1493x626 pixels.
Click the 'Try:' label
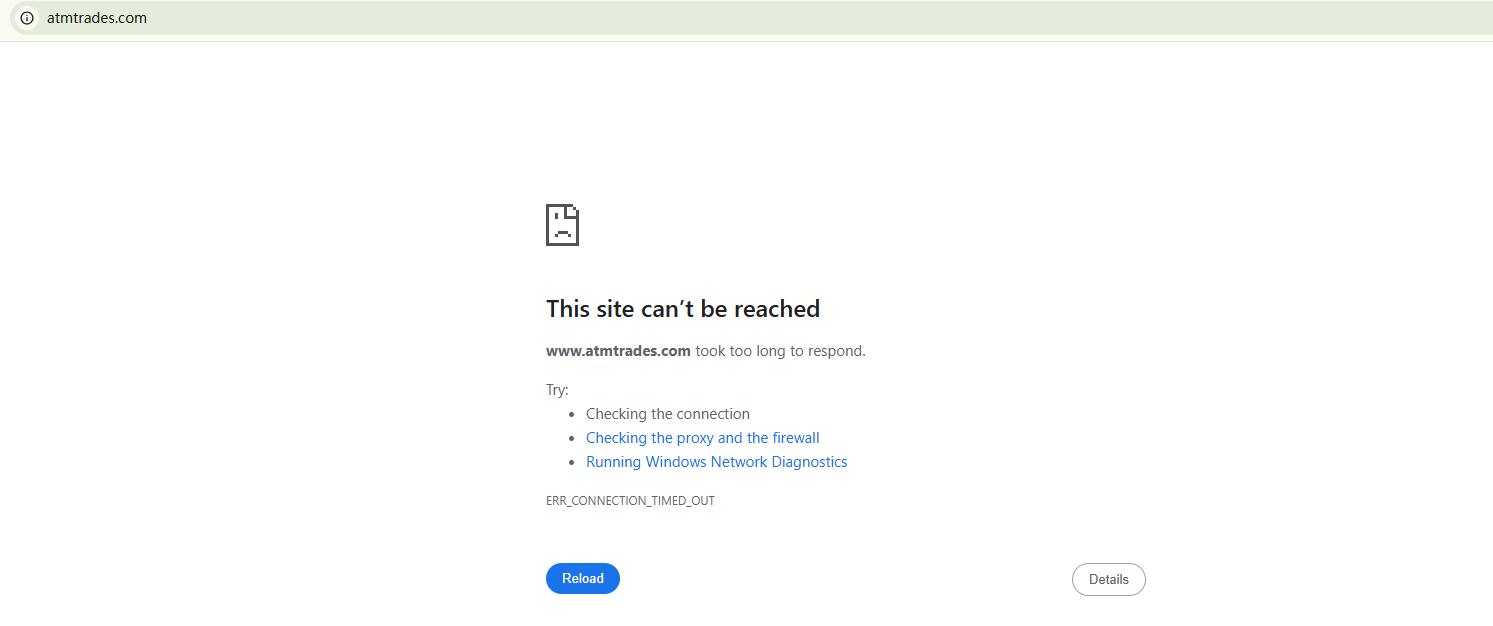[557, 390]
